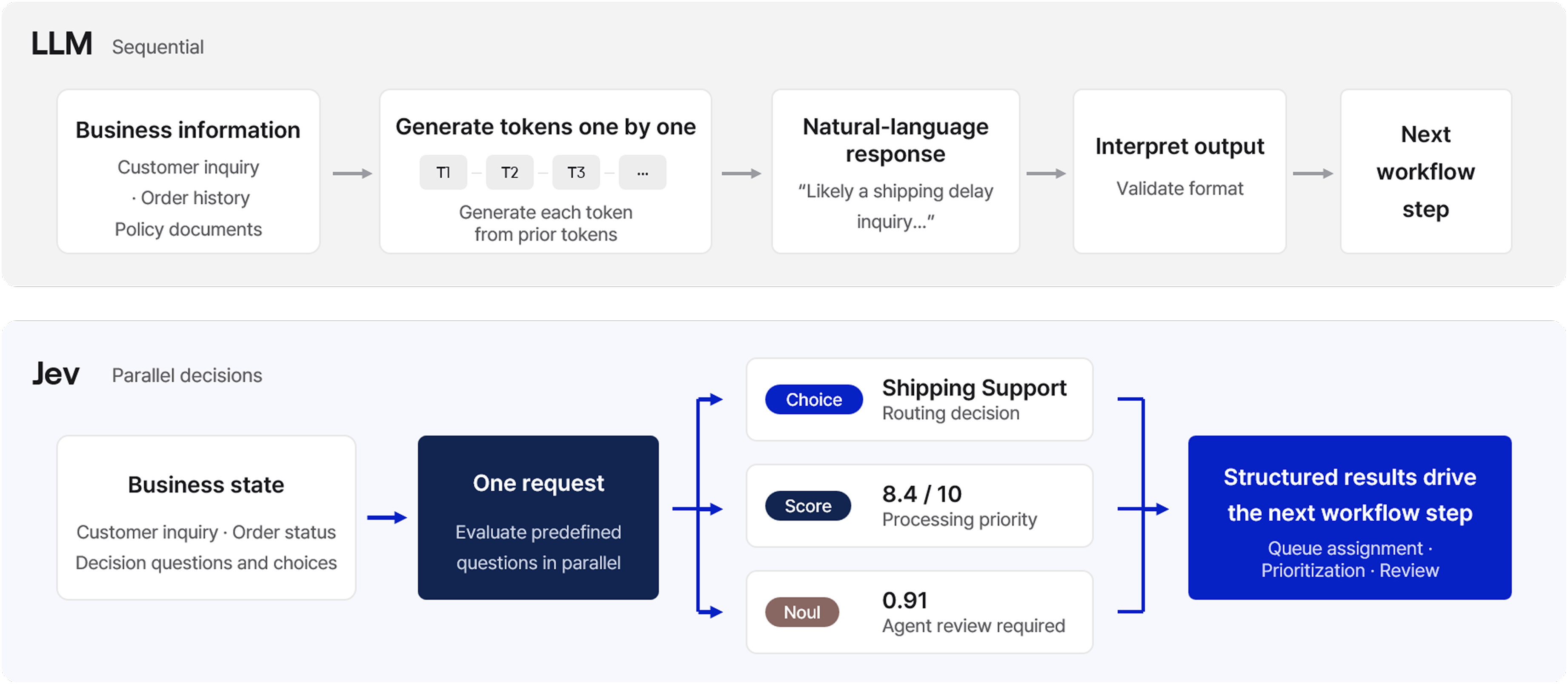Click "Customer inquiry · Order status" line
The image size is (1568, 684).
[x=206, y=532]
